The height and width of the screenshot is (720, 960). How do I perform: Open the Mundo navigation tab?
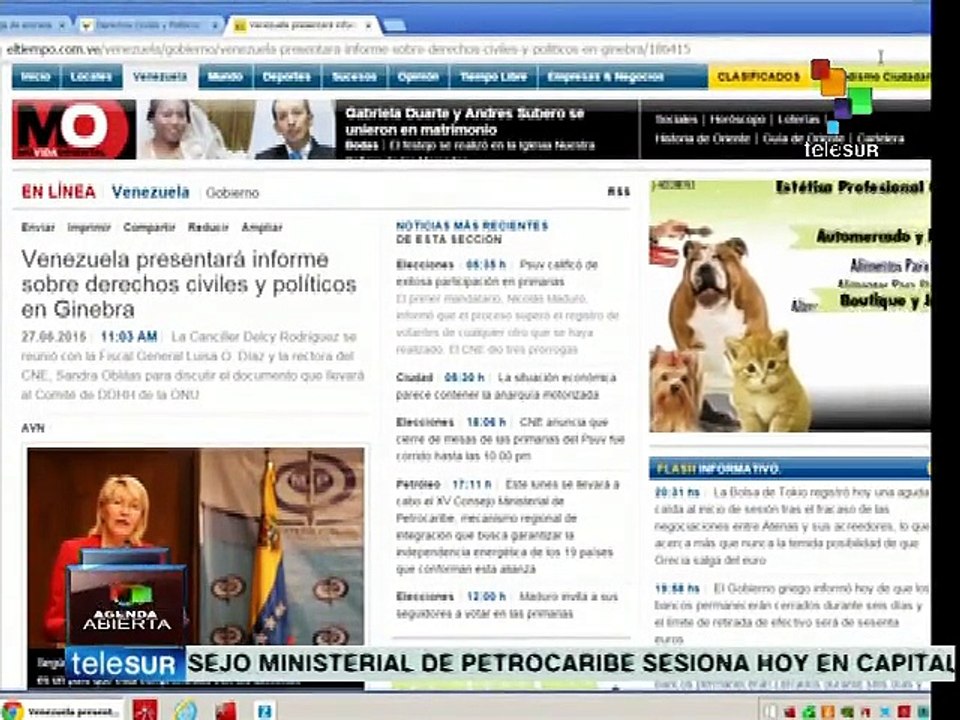click(x=225, y=77)
